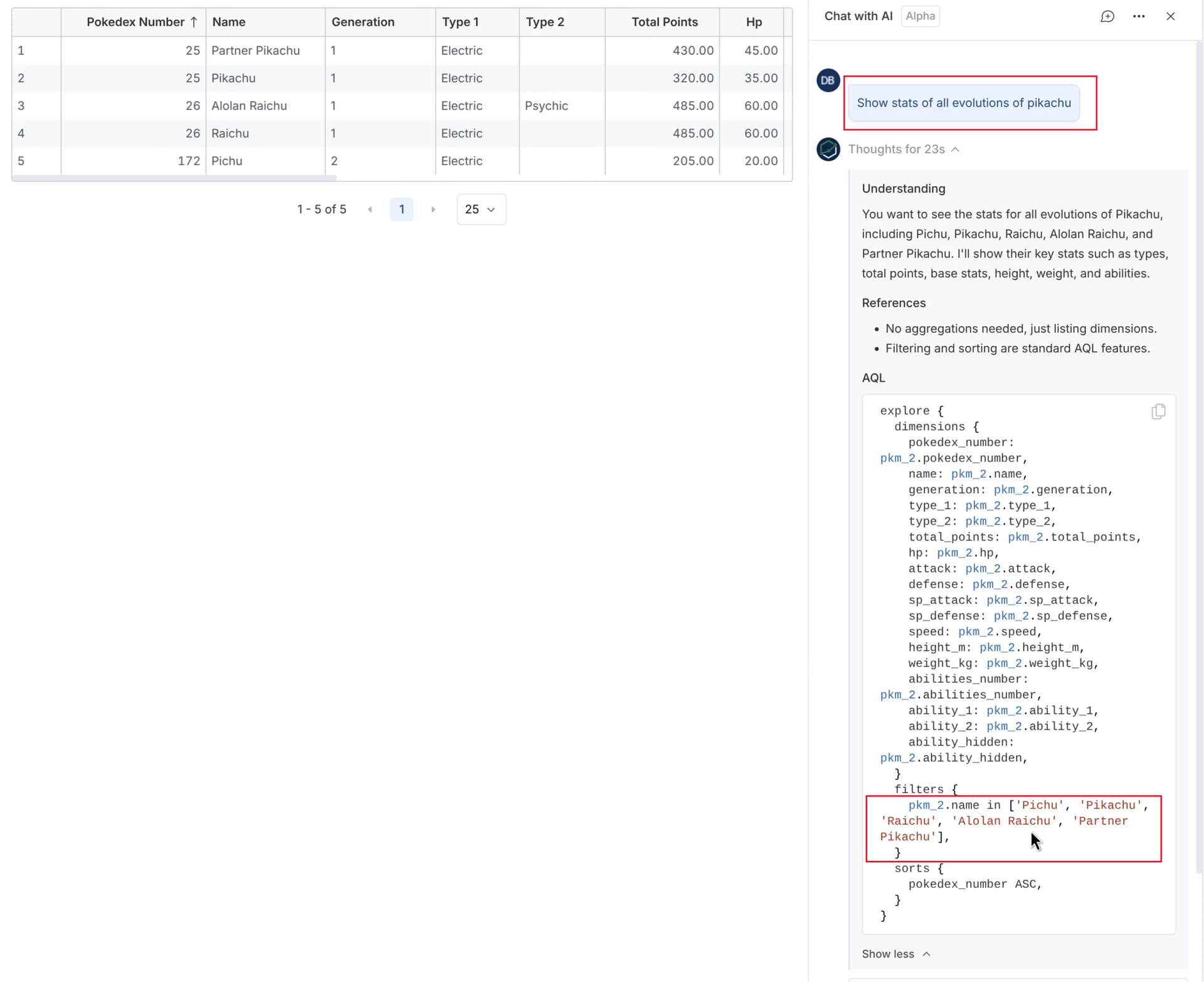Viewport: 1204px width, 982px height.
Task: Click the DB user avatar
Action: (828, 80)
